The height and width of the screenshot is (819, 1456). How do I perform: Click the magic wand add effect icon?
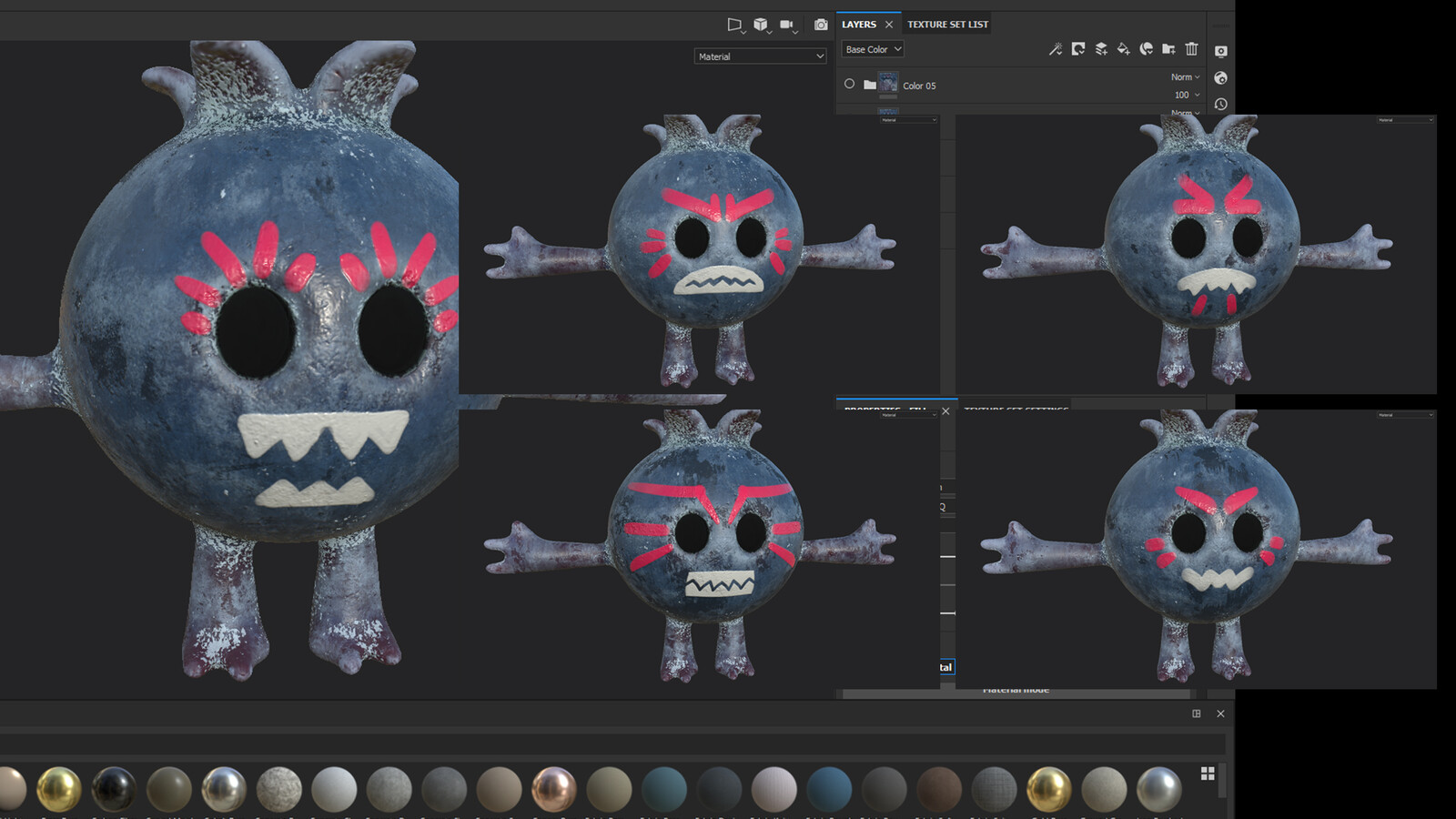tap(1056, 49)
